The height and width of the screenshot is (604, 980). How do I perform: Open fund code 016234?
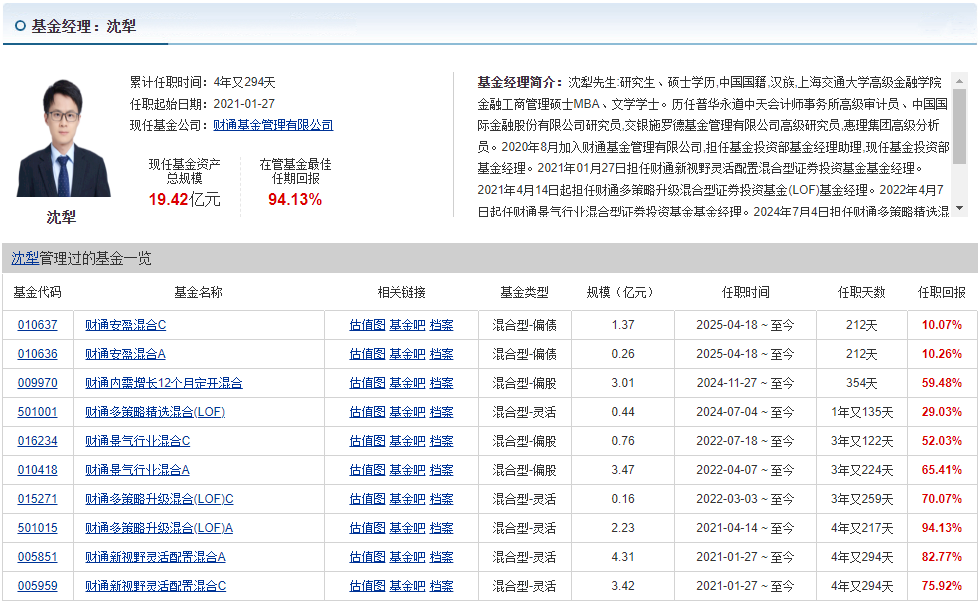(38, 441)
